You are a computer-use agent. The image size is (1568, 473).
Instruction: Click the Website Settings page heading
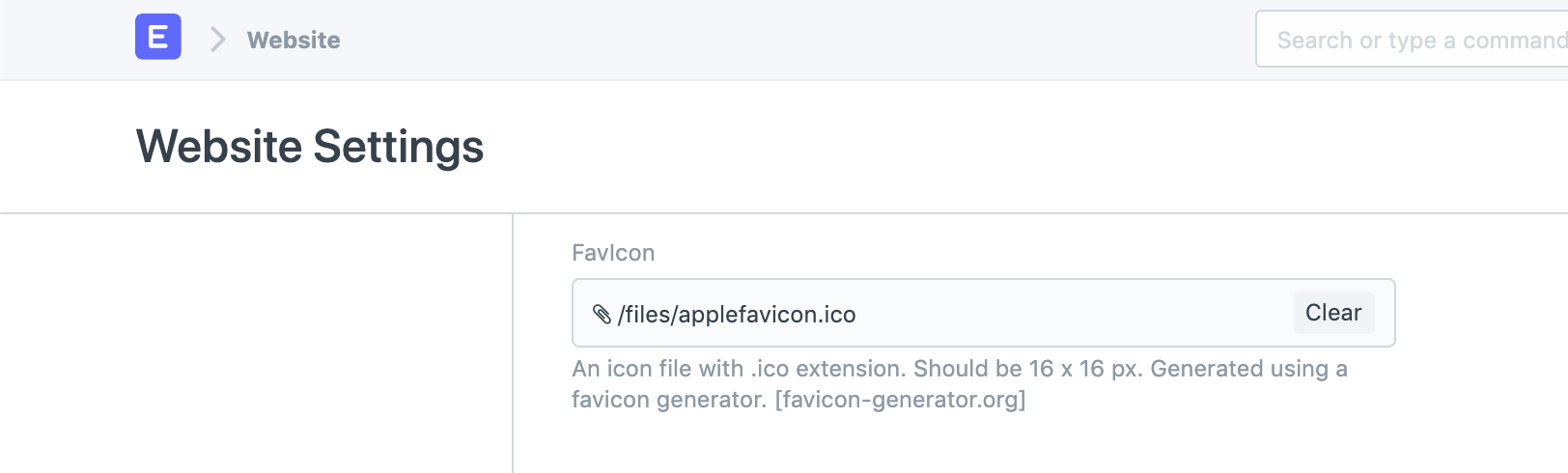coord(310,147)
